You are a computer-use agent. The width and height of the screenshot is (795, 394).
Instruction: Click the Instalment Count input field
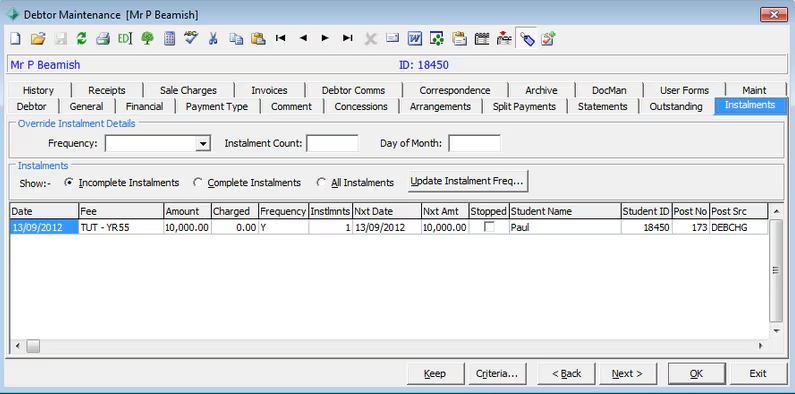coord(332,144)
